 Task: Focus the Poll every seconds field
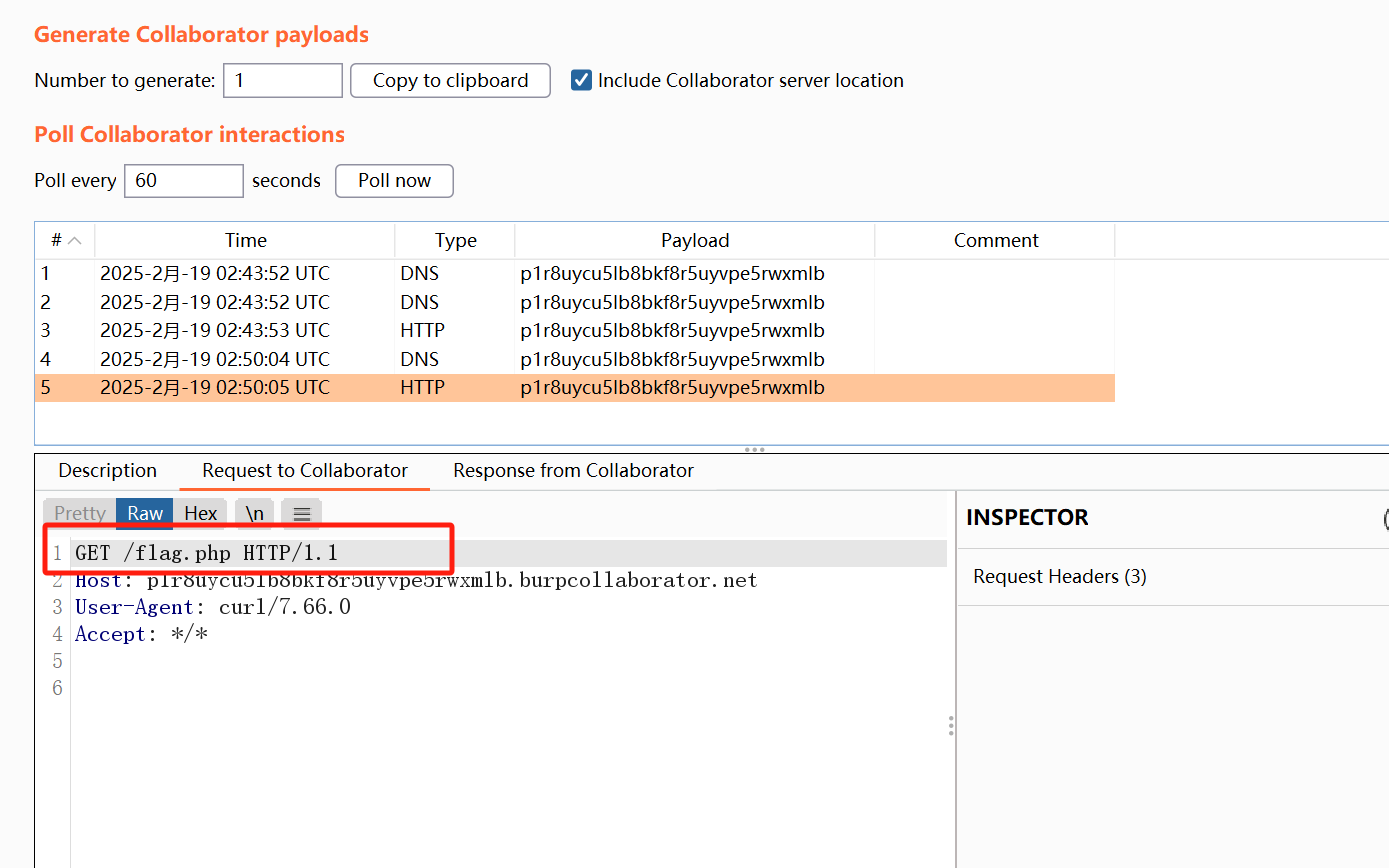184,180
